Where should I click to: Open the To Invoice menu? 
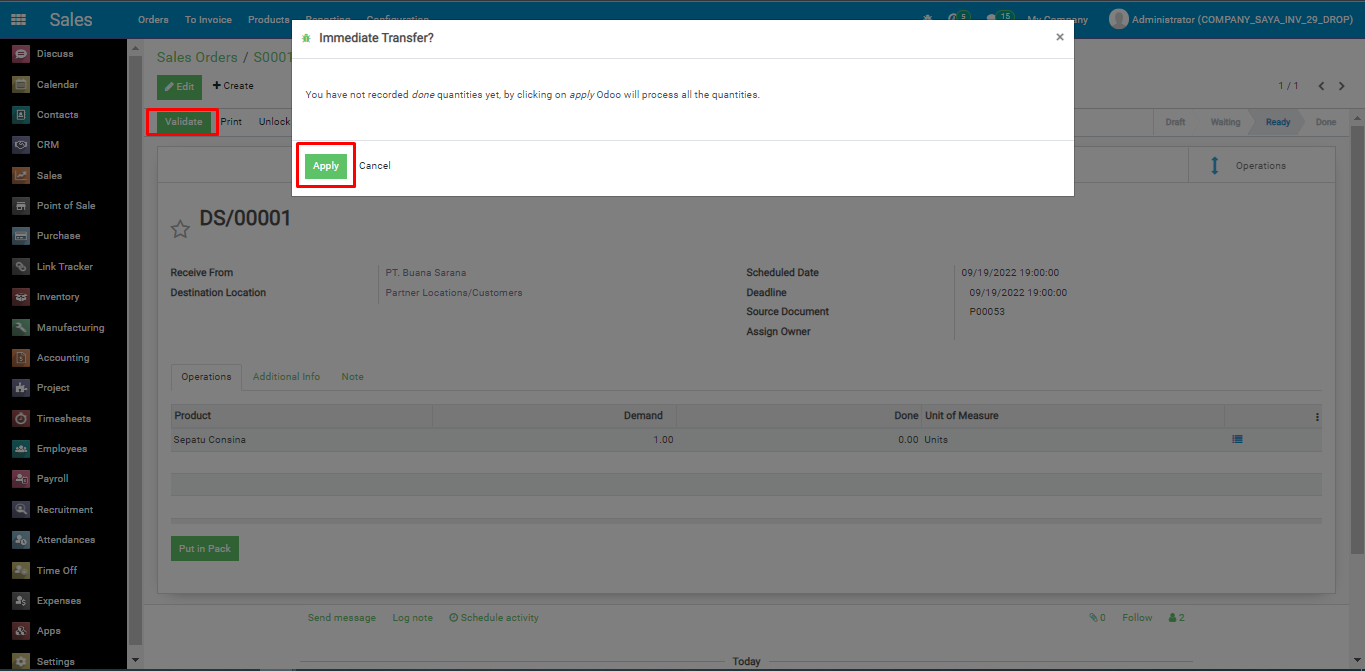208,20
